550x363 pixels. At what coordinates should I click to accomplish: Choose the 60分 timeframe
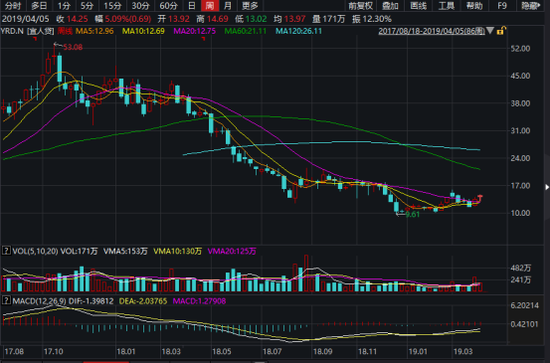pyautogui.click(x=168, y=6)
